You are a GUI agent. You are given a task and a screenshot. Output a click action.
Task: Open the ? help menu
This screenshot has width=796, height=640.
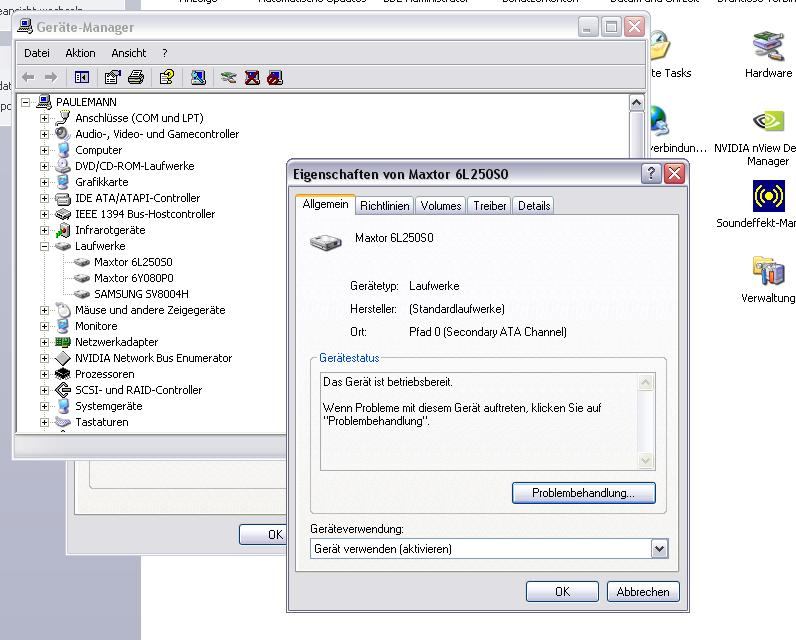[164, 53]
